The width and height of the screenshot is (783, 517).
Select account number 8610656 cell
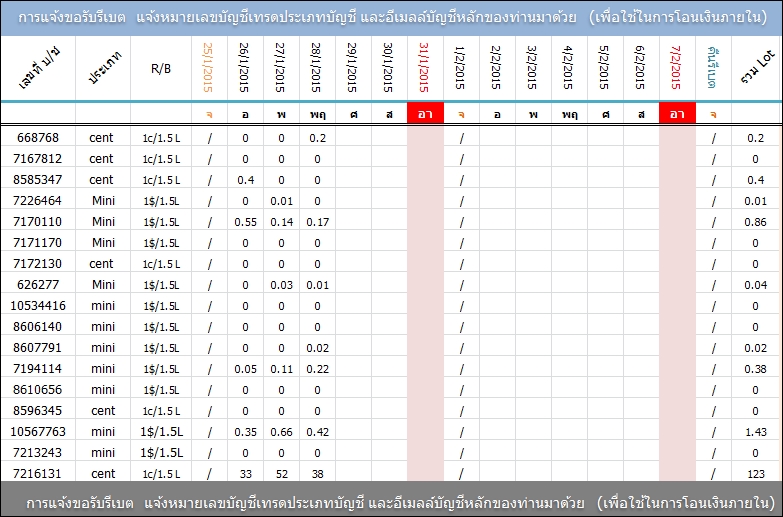click(x=38, y=389)
